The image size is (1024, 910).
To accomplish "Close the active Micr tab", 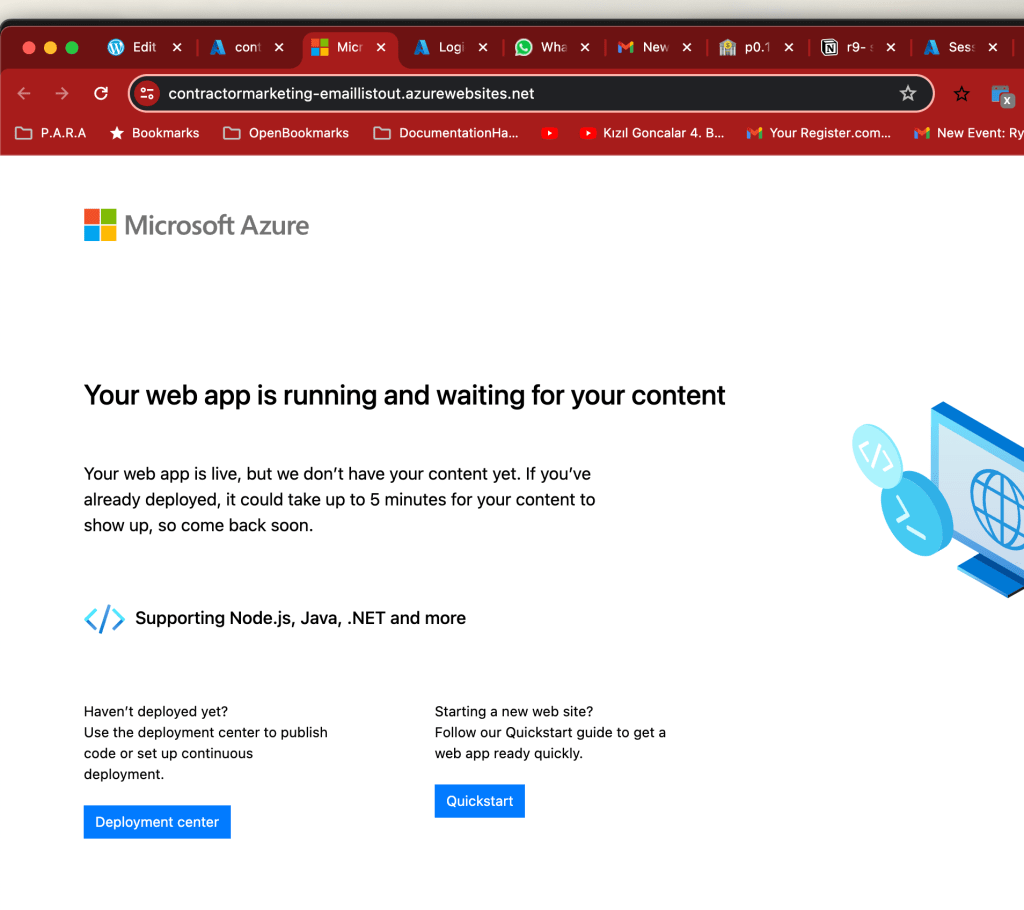I will [x=381, y=47].
